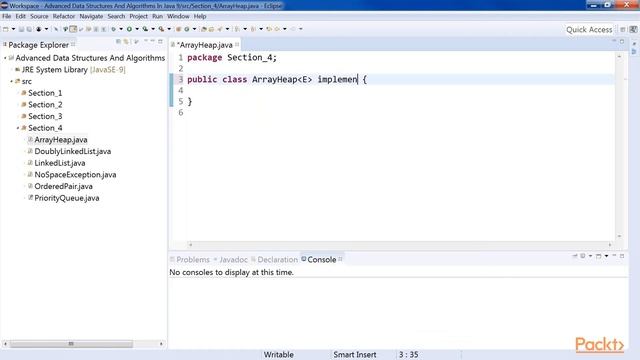640x360 pixels.
Task: Select DoublyLinkedList.java in the tree
Action: coord(73,151)
